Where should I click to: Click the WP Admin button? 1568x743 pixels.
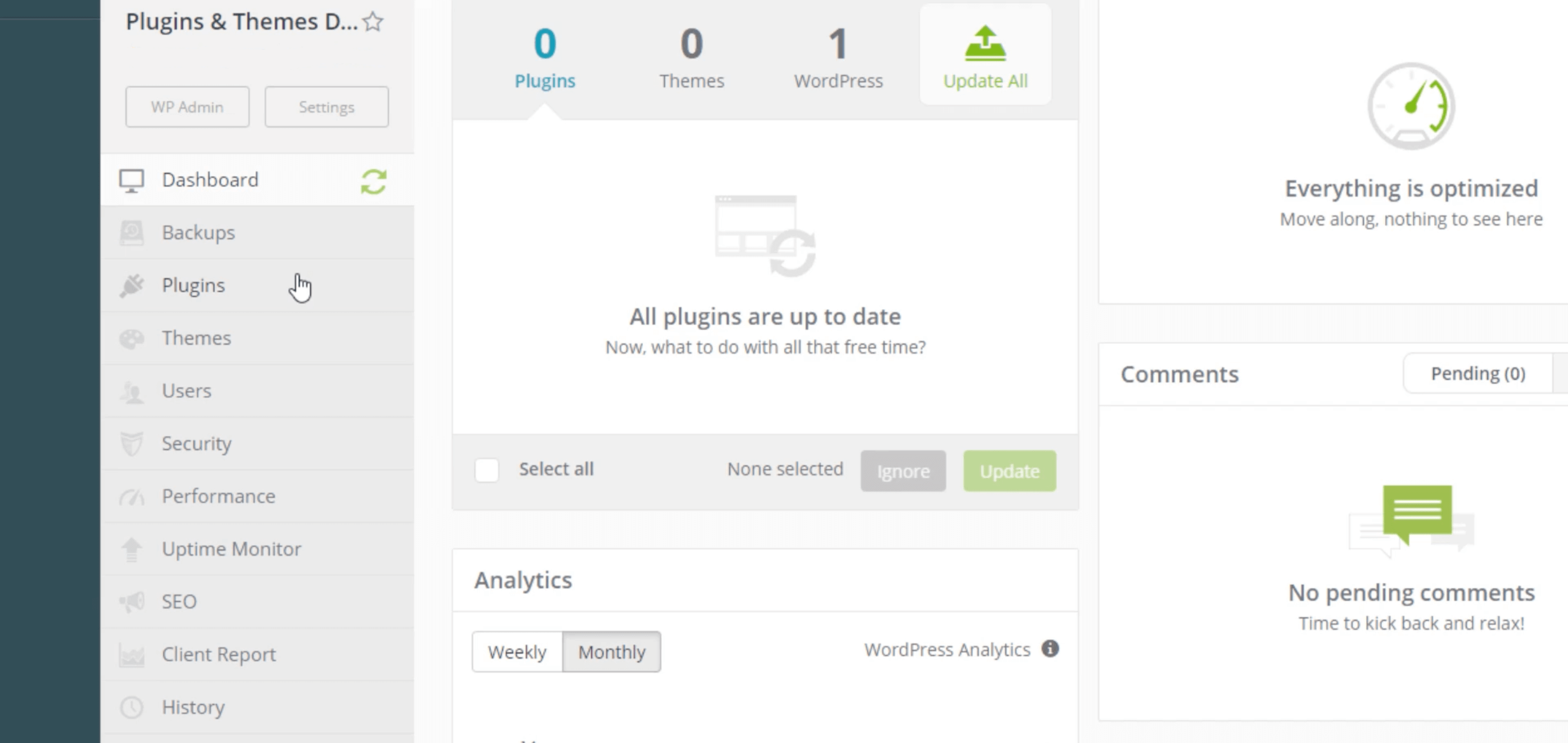[x=187, y=107]
